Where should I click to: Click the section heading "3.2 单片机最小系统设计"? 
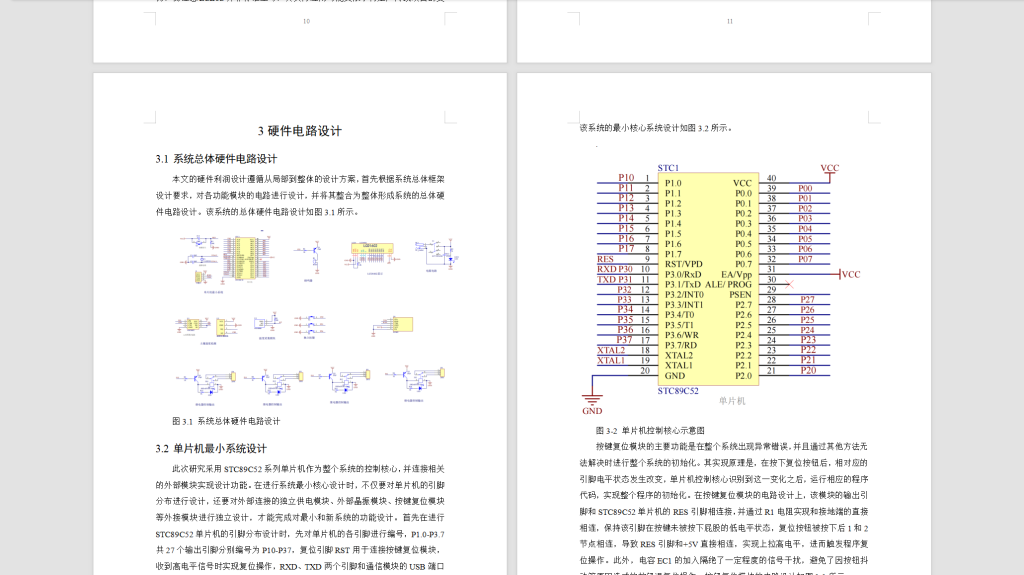(211, 448)
